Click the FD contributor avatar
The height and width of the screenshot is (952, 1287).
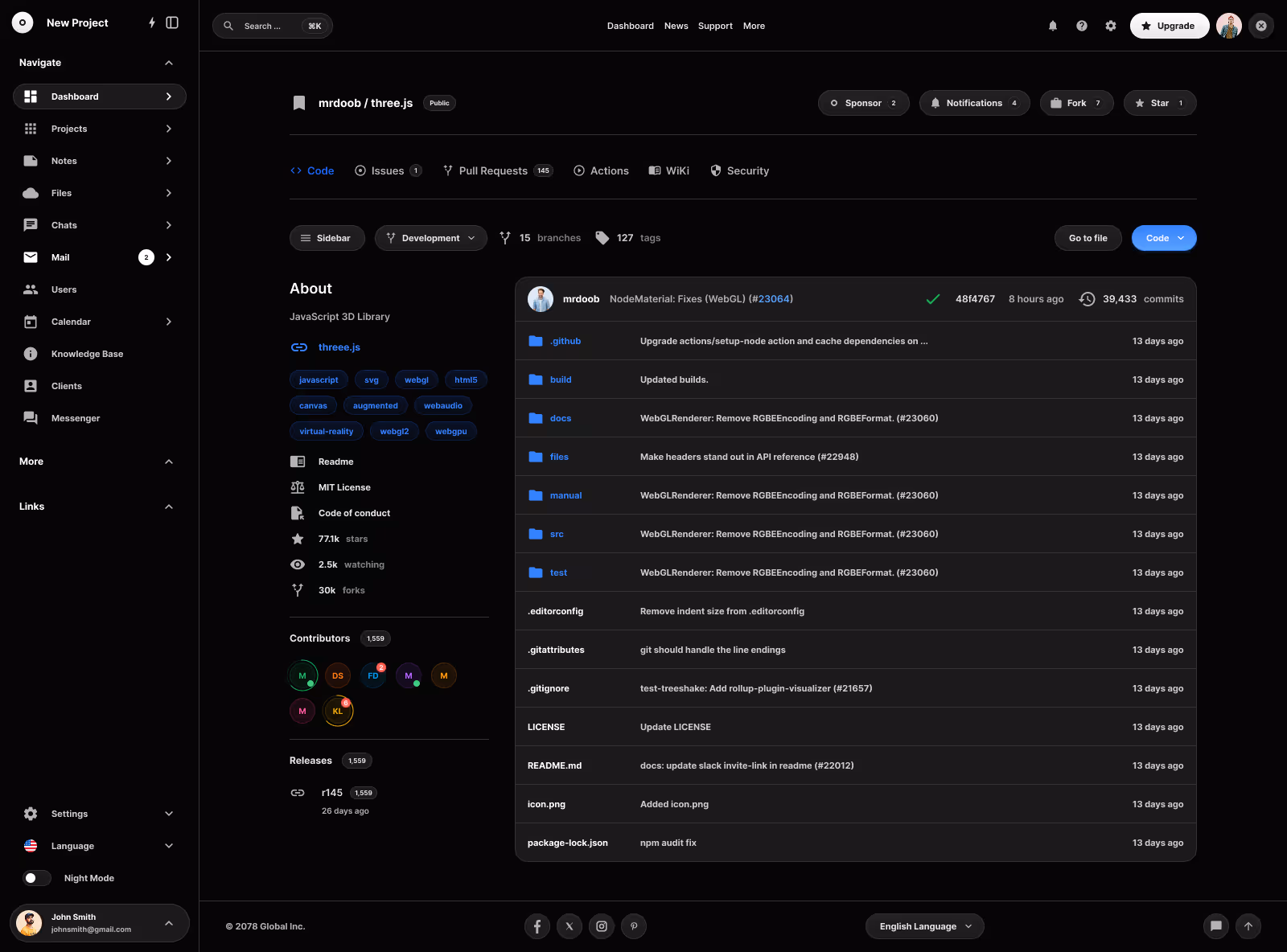(373, 675)
